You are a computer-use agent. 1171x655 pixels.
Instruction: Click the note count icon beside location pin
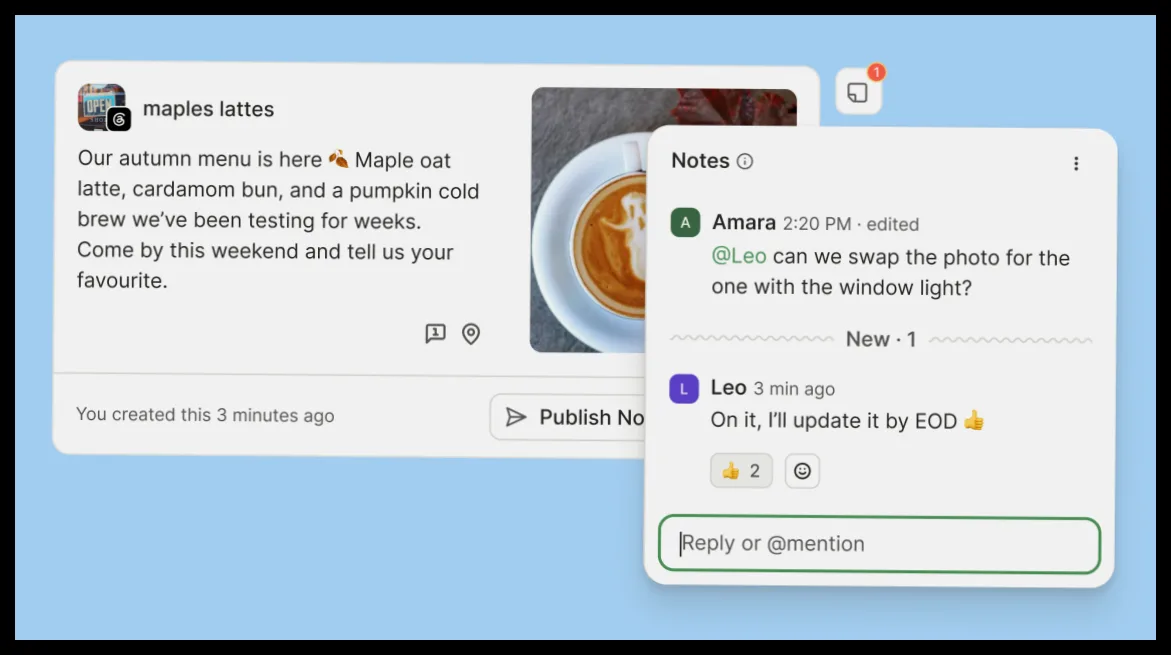click(x=435, y=333)
